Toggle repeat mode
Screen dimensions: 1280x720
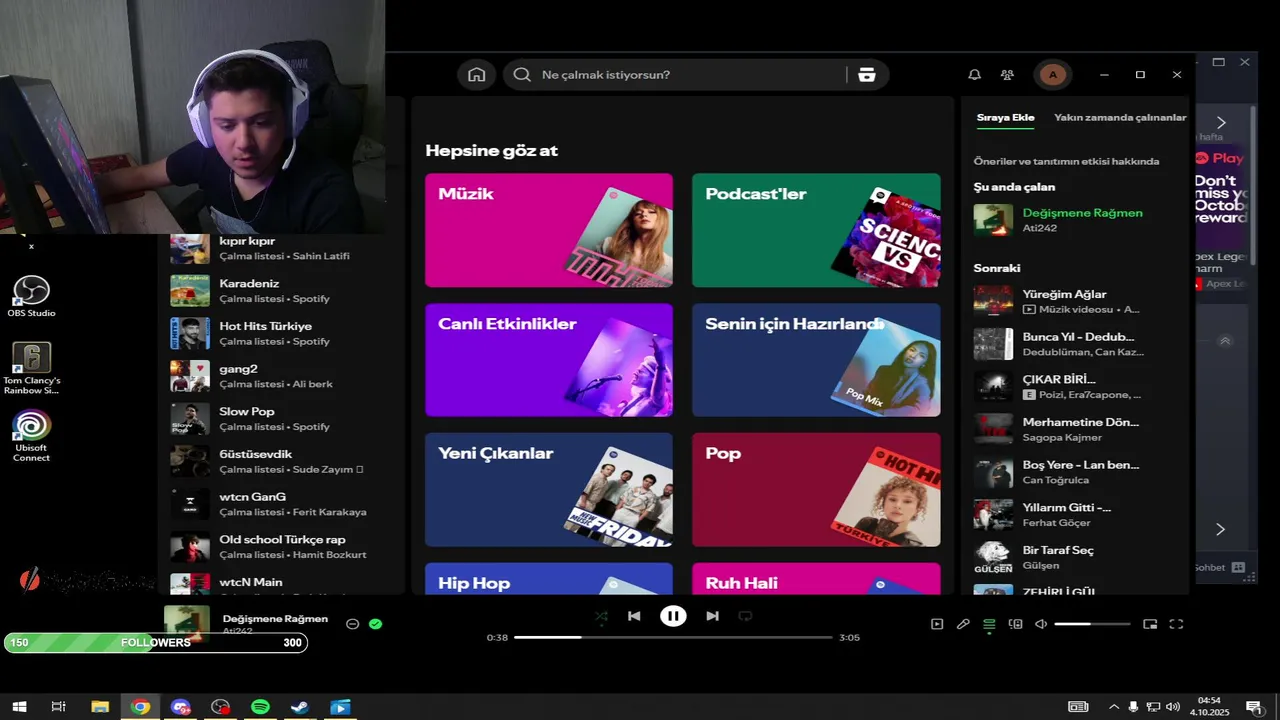tap(745, 616)
